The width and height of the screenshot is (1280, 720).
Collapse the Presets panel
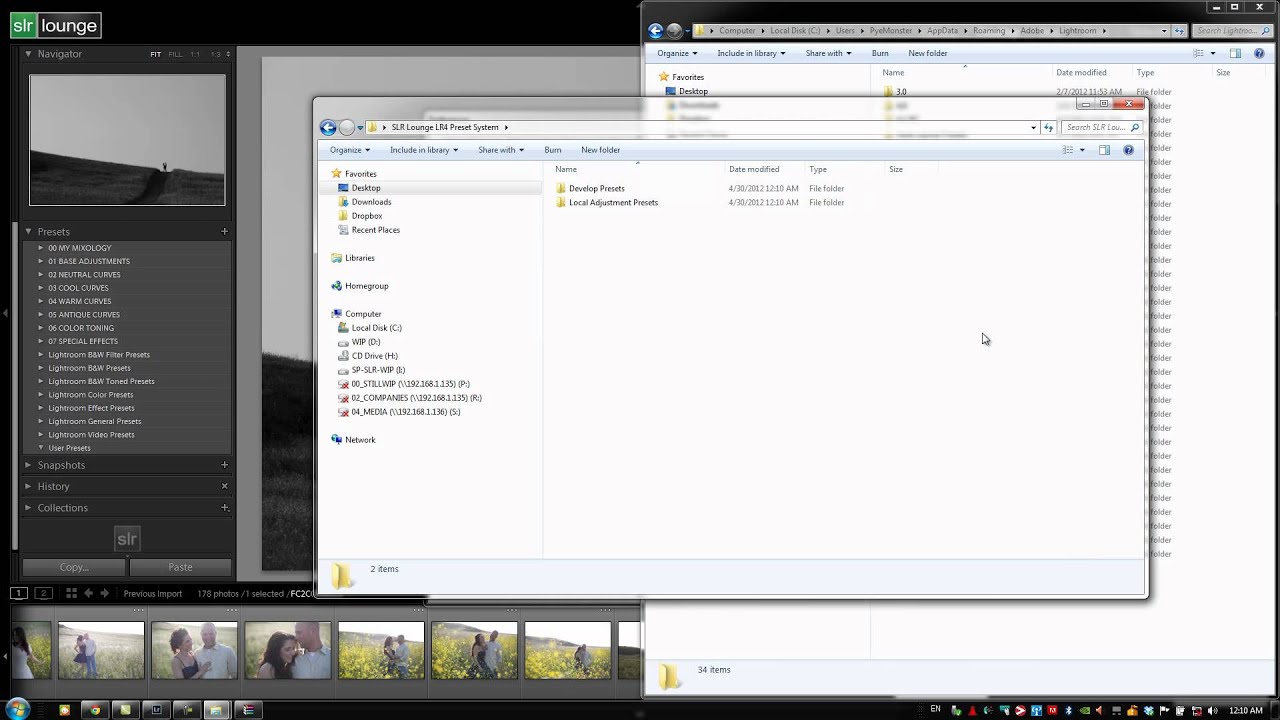[x=28, y=231]
